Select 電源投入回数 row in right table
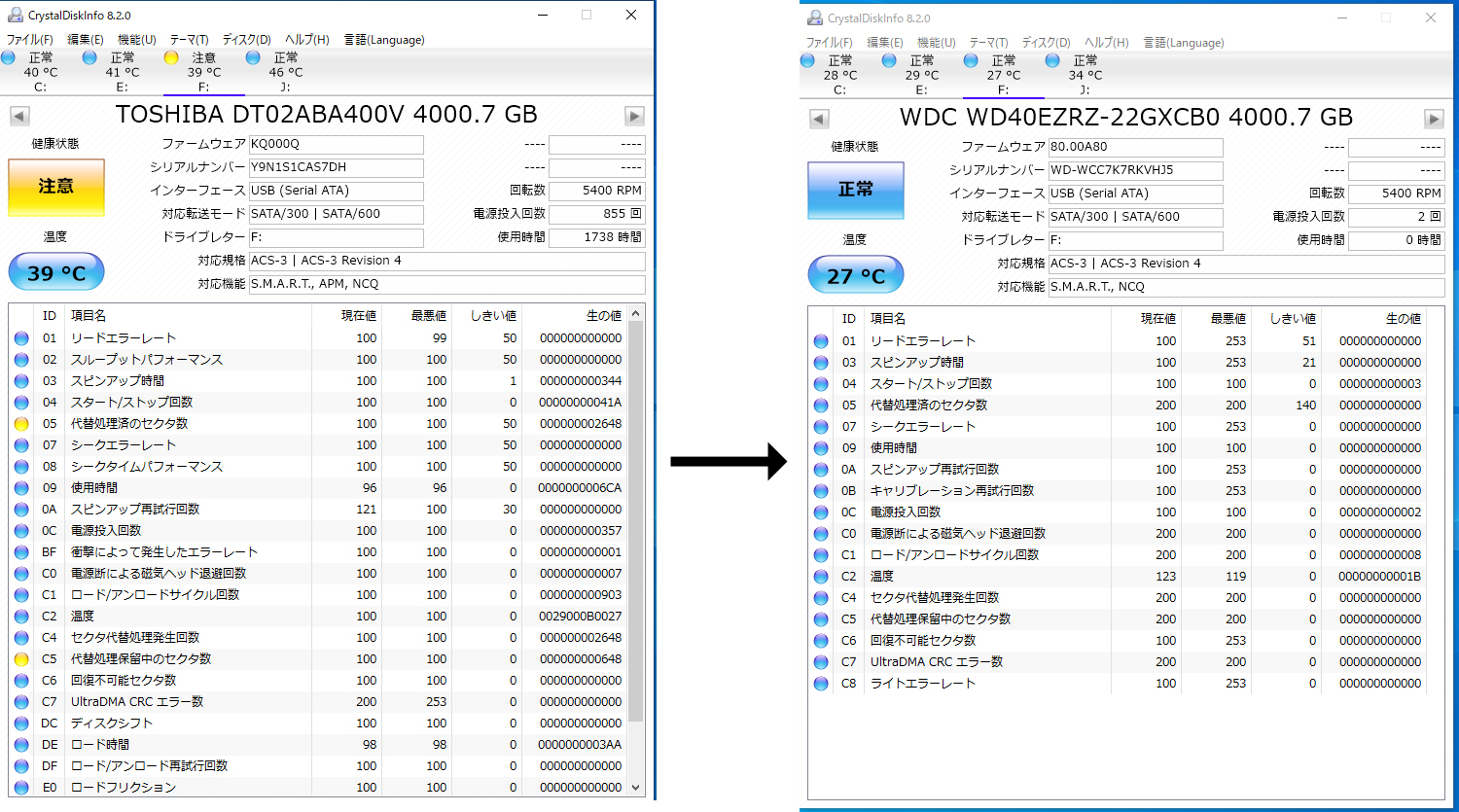This screenshot has width=1459, height=812. point(1118,512)
